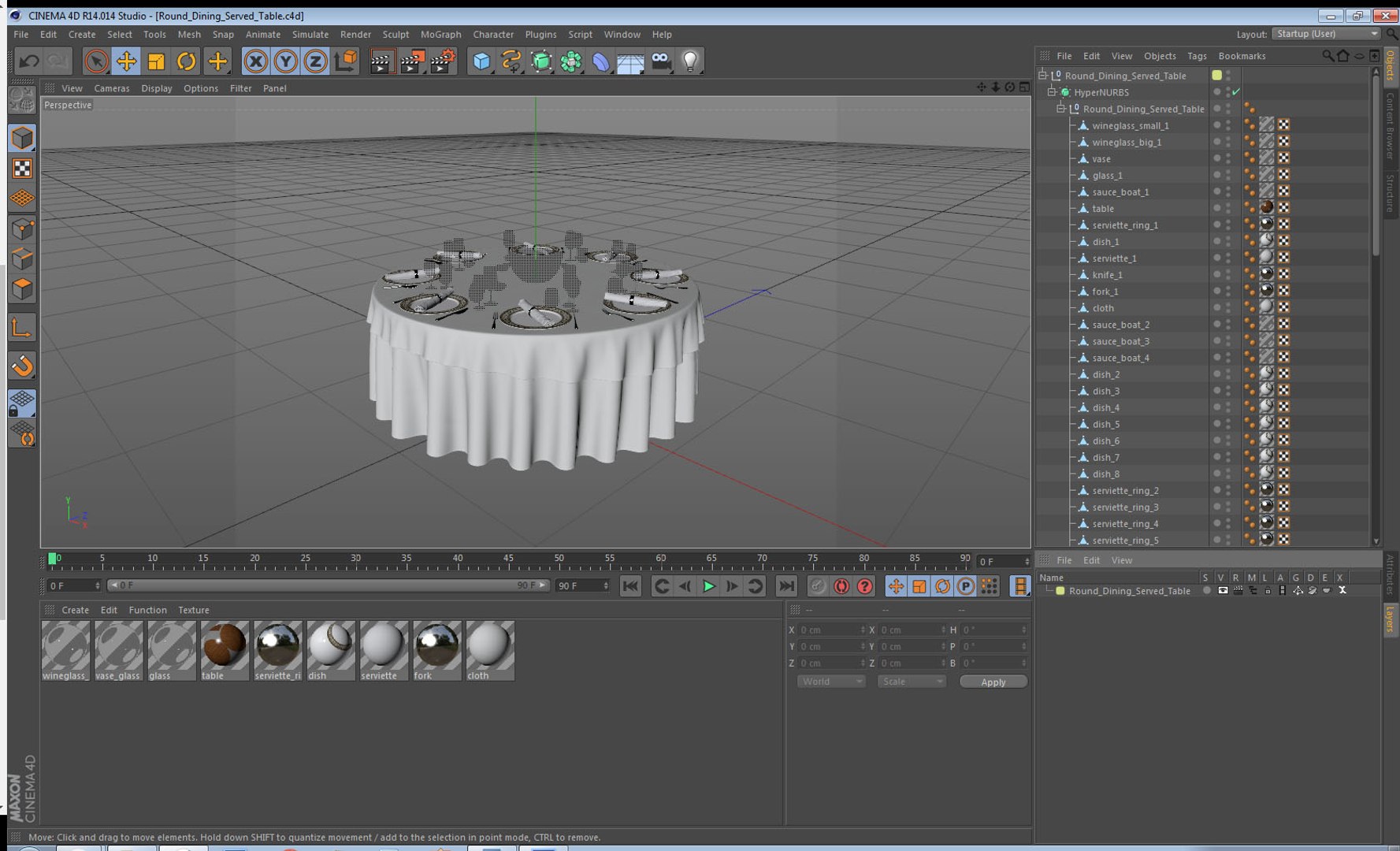Select the Move tool in top toolbar
Viewport: 1400px width, 851px height.
click(x=126, y=61)
